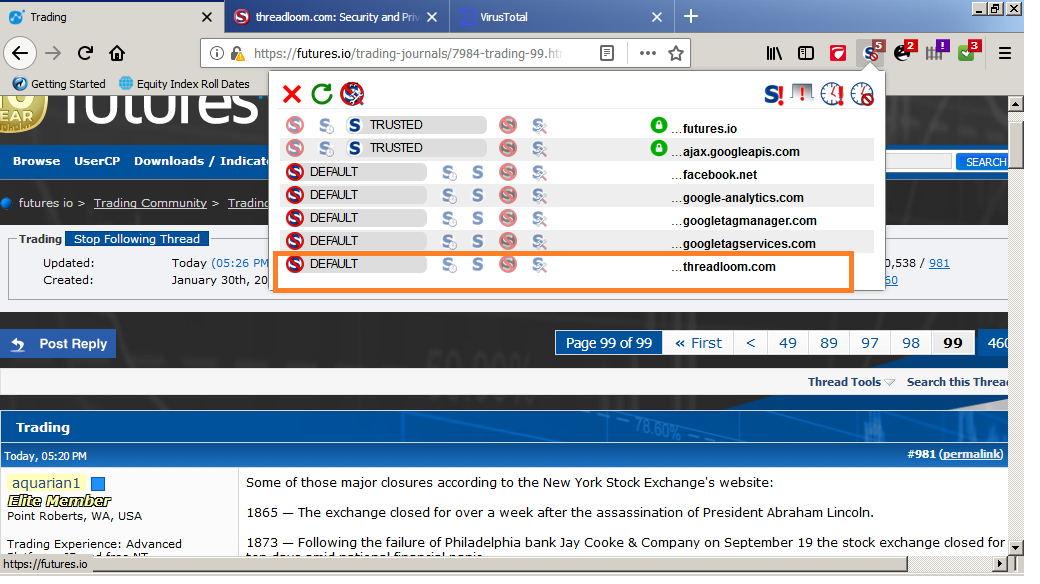Viewport: 1040px width, 584px height.
Task: Open aquarian1 user profile
Action: tap(46, 483)
